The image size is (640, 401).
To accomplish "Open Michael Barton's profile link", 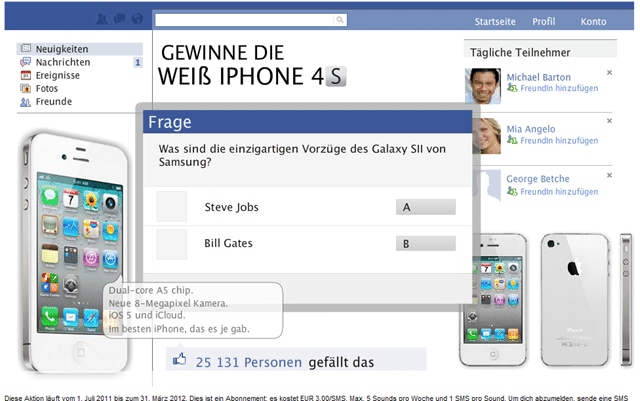I will 538,77.
